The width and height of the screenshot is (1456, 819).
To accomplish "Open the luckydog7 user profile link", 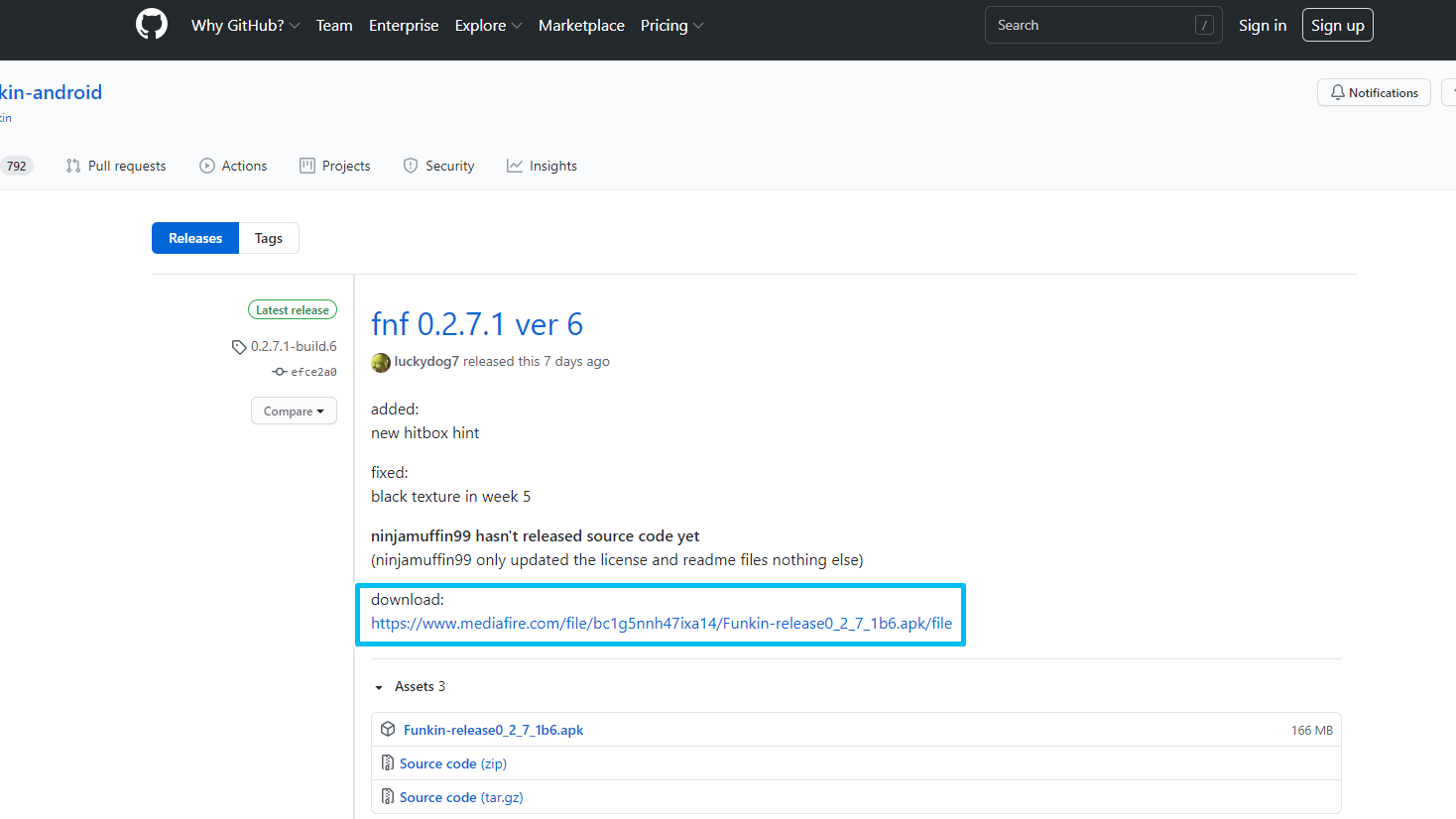I will click(x=426, y=361).
